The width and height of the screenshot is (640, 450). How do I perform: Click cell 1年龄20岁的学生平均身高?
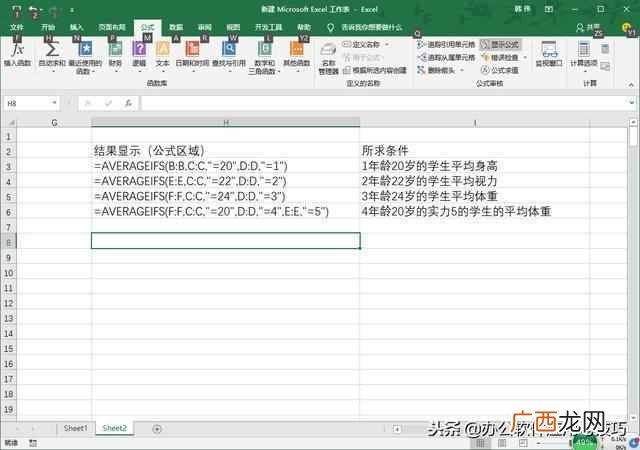pyautogui.click(x=475, y=166)
